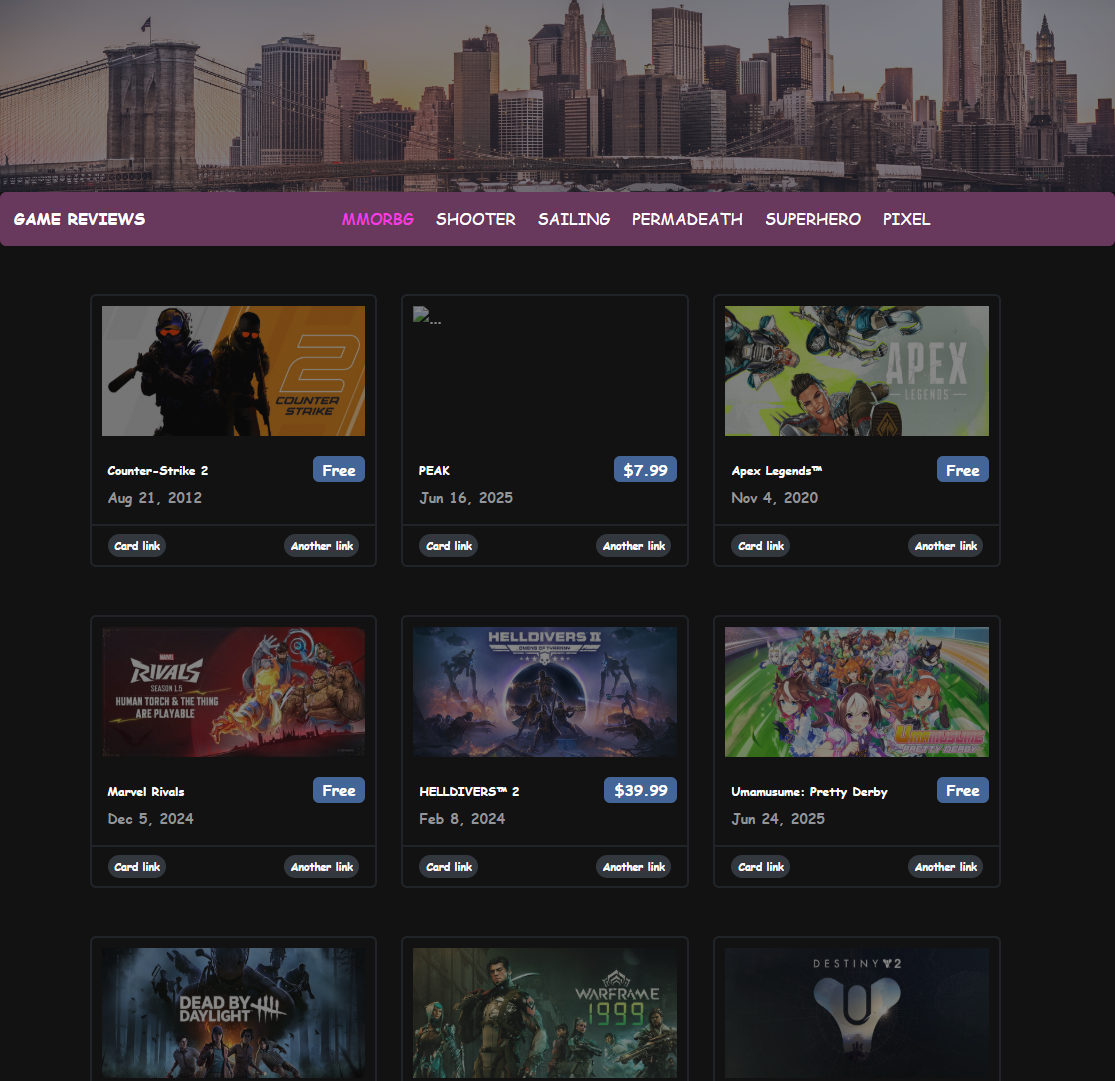Select the SHOOTER nav item
The width and height of the screenshot is (1115, 1081).
tap(475, 219)
